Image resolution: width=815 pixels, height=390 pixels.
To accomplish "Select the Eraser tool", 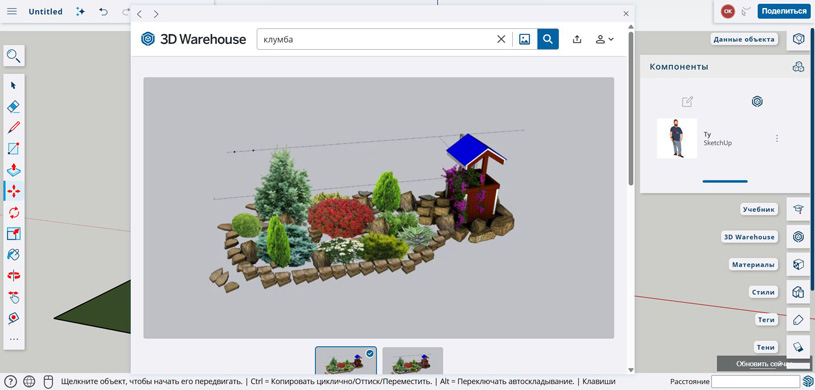I will coord(14,107).
